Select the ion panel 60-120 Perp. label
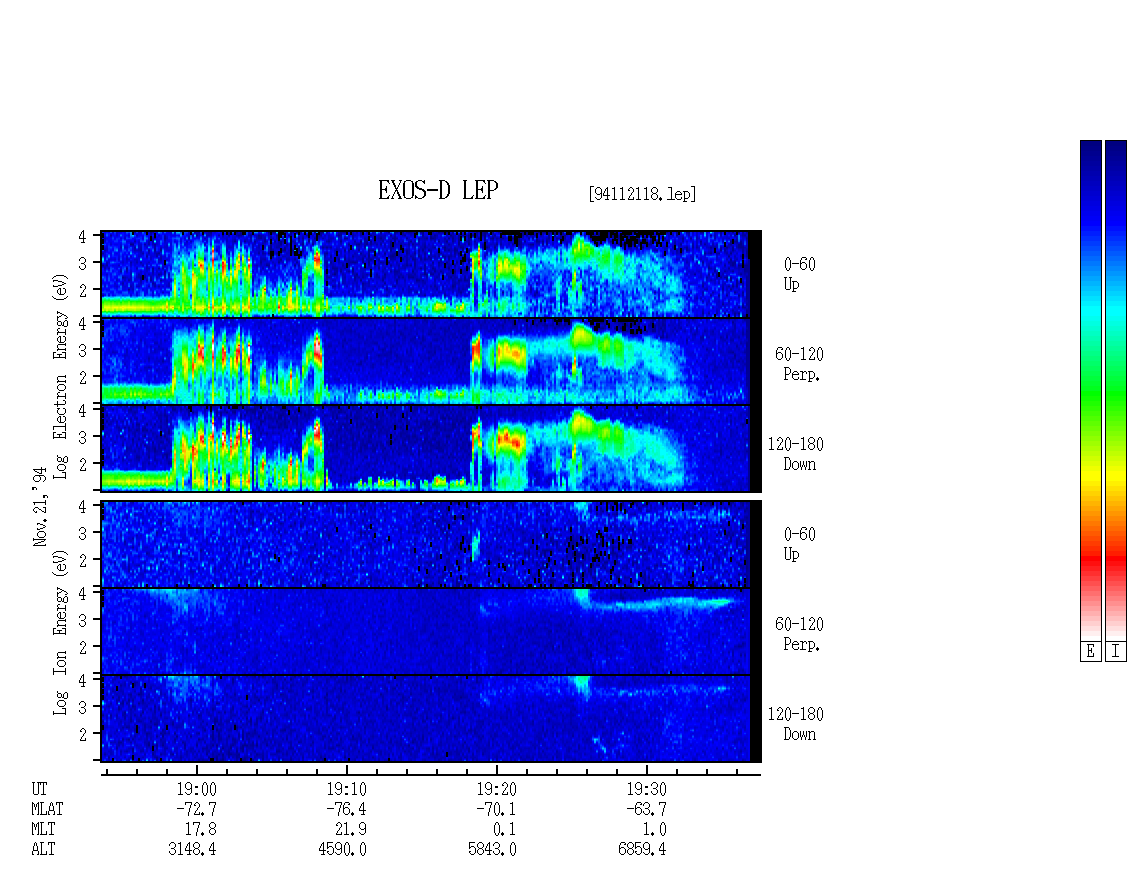Image resolution: width=1130 pixels, height=875 pixels. (798, 634)
